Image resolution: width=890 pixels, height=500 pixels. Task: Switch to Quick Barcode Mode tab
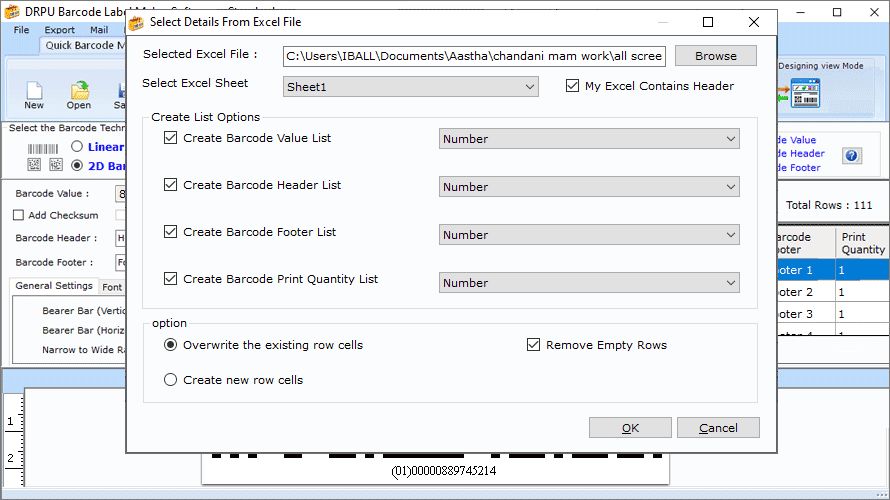click(84, 45)
